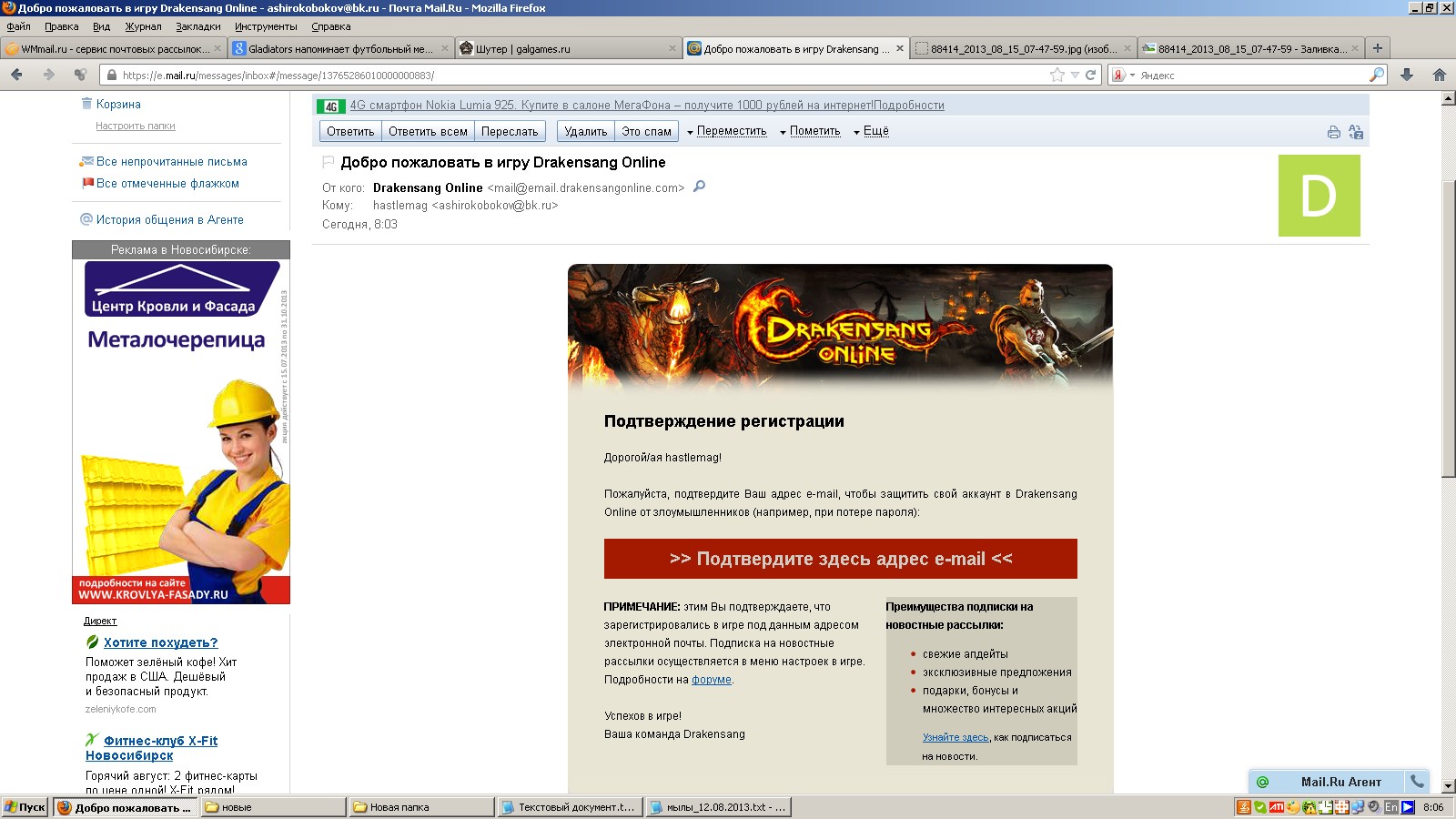
Task: Open the Справка menu
Action: tap(331, 26)
